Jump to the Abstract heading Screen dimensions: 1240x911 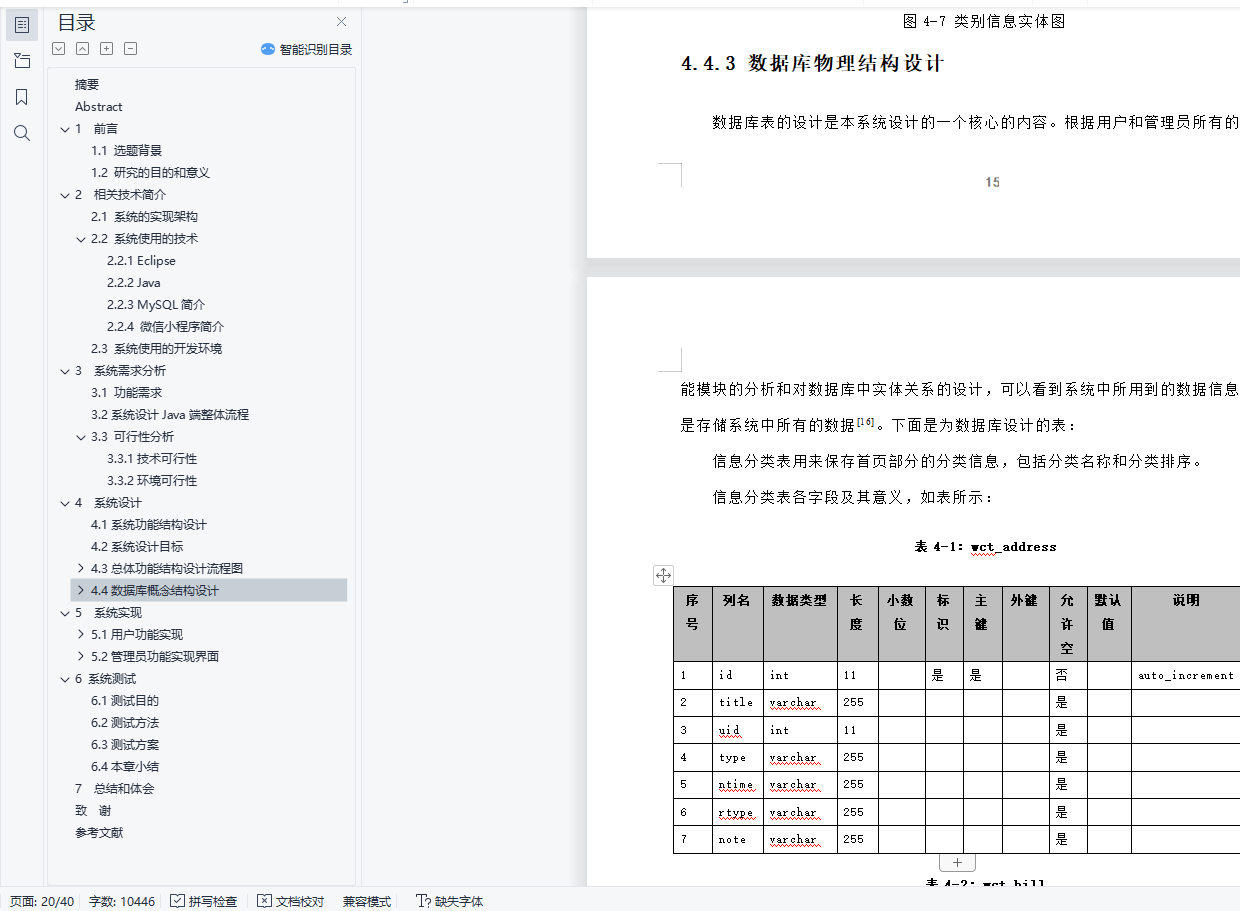(99, 107)
